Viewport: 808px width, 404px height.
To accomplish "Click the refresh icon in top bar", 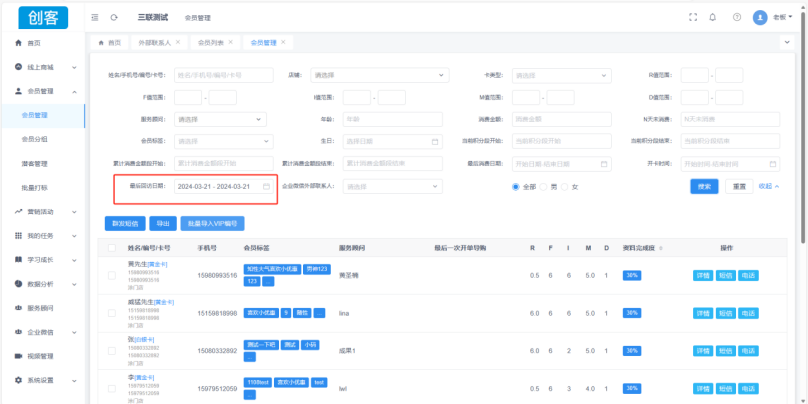I will (x=114, y=18).
